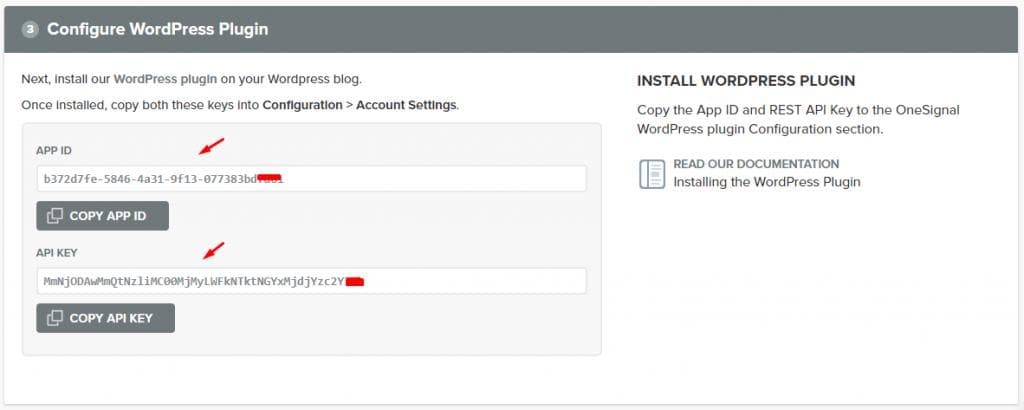This screenshot has width=1024, height=410.
Task: Click the 'Account Settings' bold text
Action: 406,105
